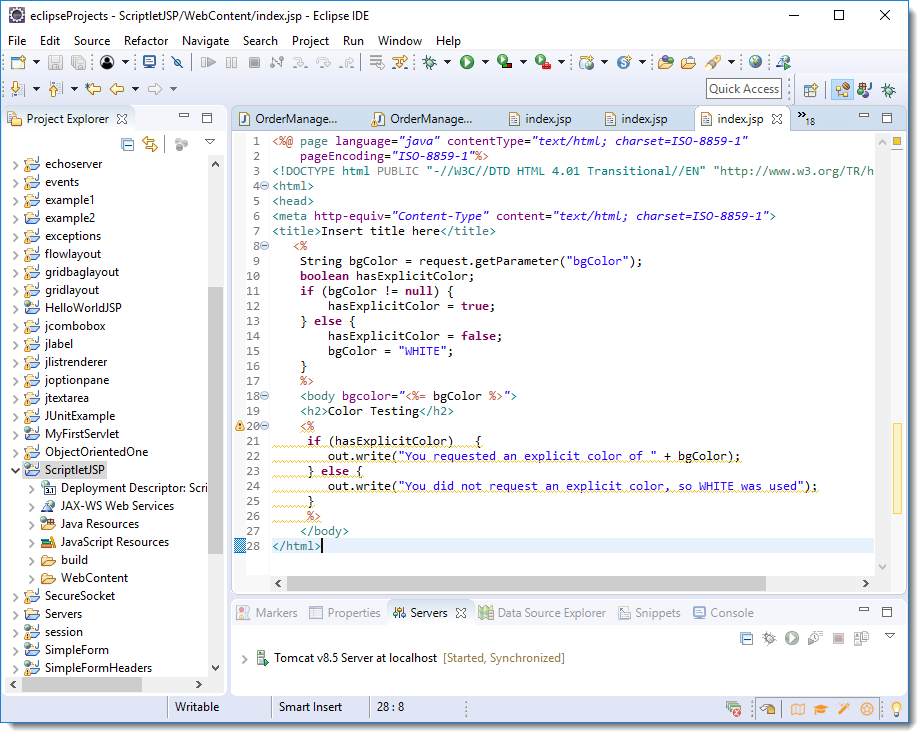Viewport: 924px width, 738px height.
Task: Switch to the Java EE perspective icon
Action: pos(842,90)
